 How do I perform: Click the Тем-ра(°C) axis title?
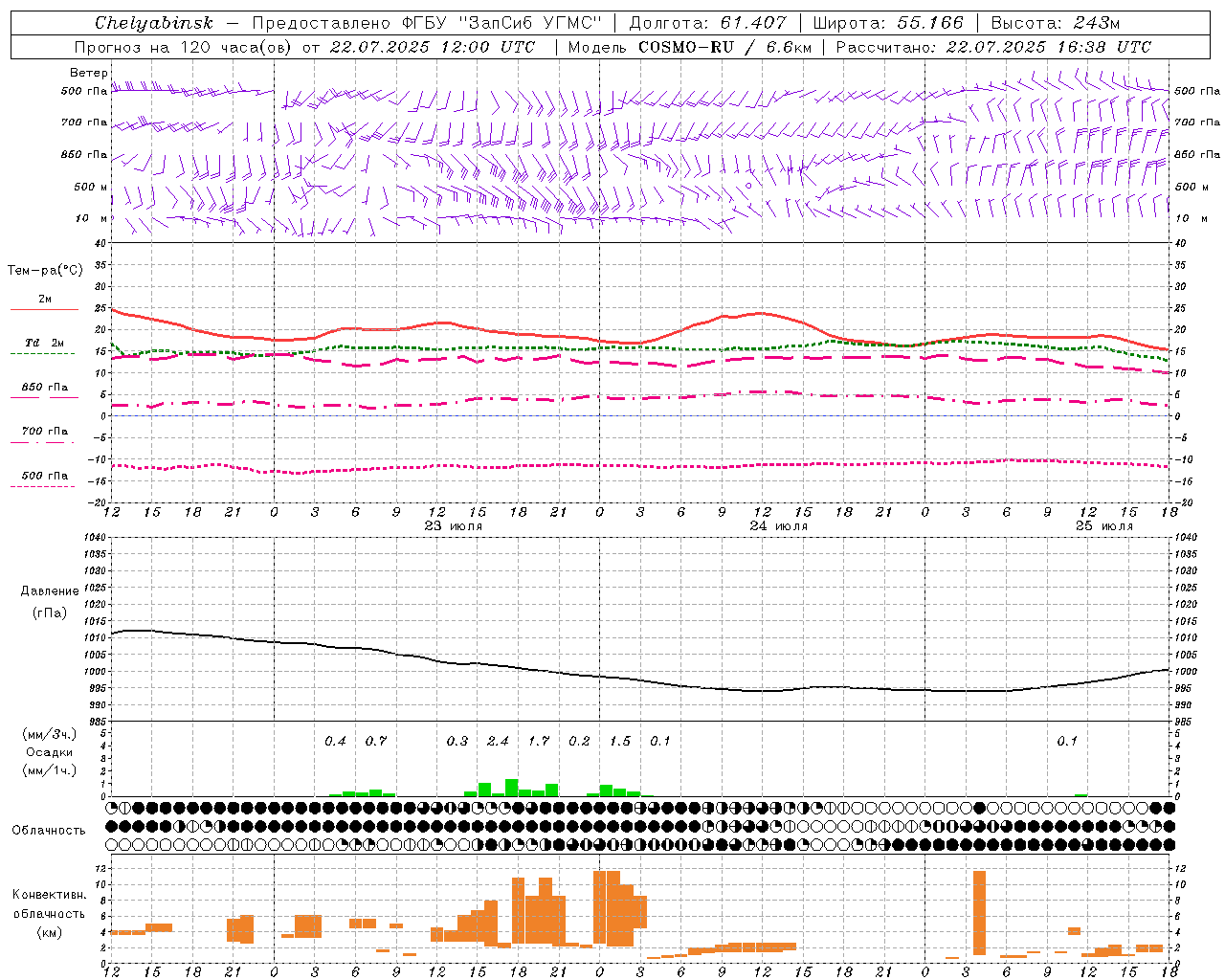(45, 271)
